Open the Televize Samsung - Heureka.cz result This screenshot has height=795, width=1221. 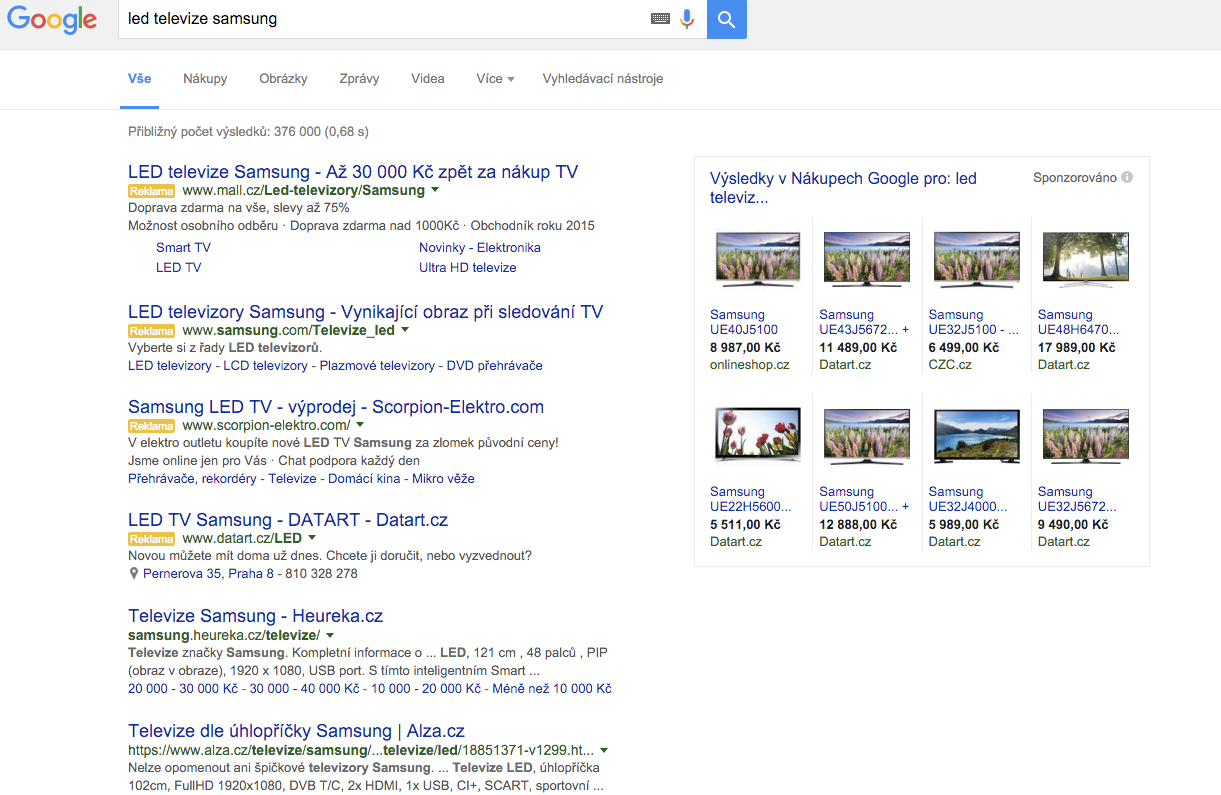pos(256,616)
